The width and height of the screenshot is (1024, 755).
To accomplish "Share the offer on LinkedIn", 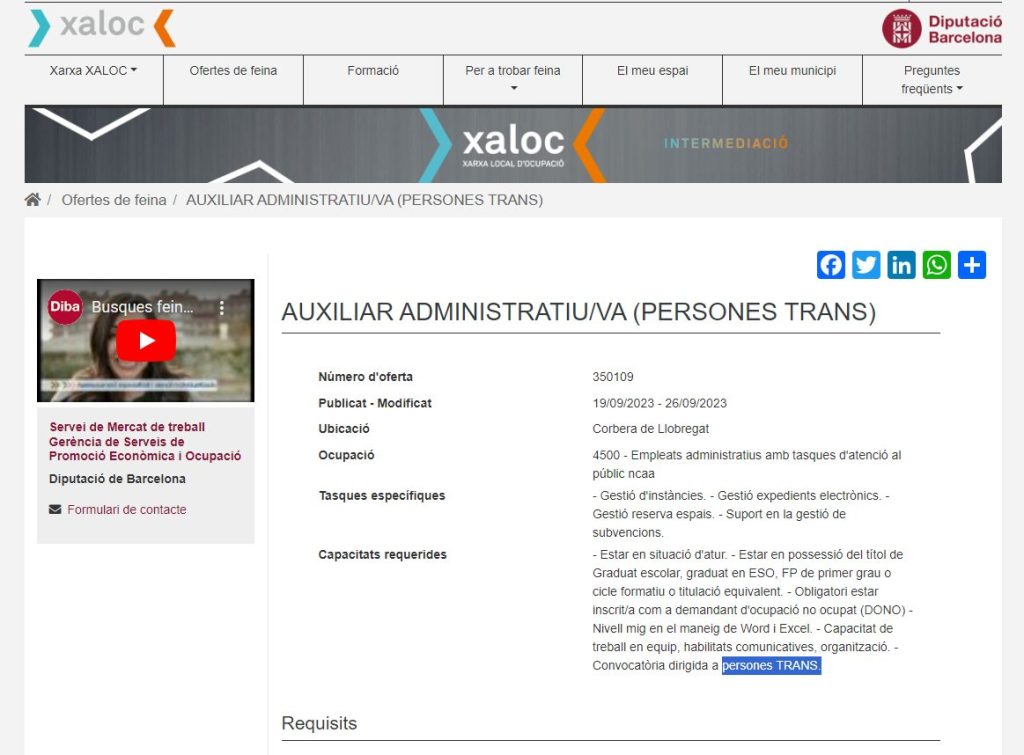I will [901, 265].
